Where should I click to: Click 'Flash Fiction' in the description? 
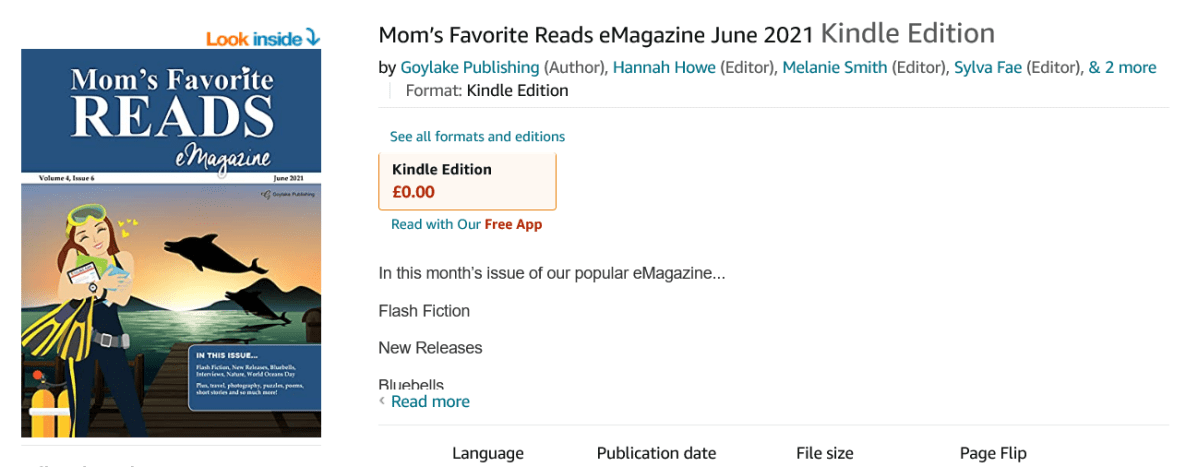coord(424,311)
